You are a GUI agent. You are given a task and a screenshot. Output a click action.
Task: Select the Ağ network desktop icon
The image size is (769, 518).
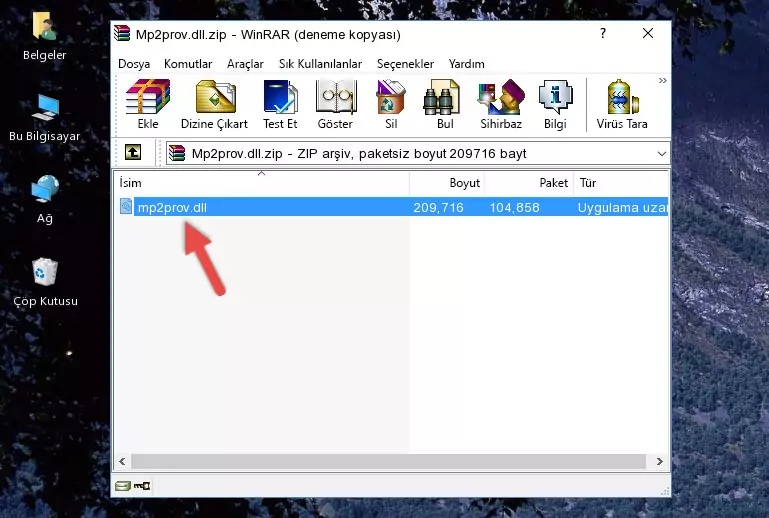pyautogui.click(x=45, y=200)
